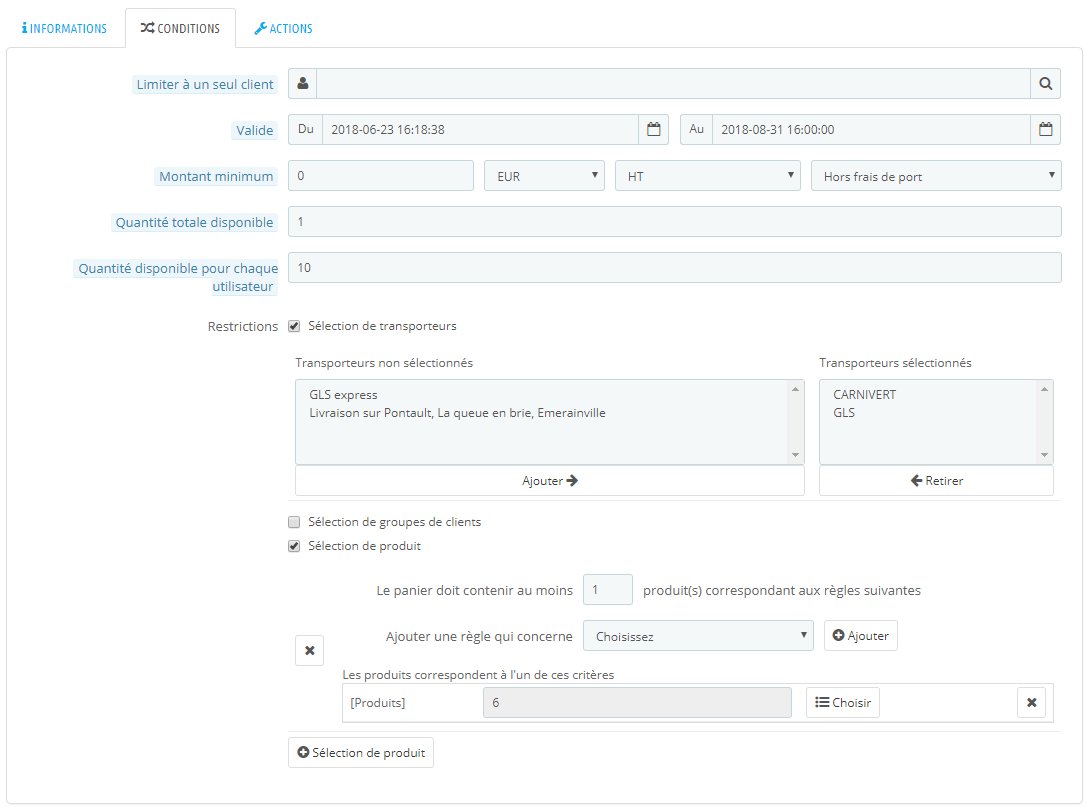Click 'Quantité disponible pour chaque utilisateur' label
Viewport: 1087px width, 810px height.
pyautogui.click(x=177, y=277)
